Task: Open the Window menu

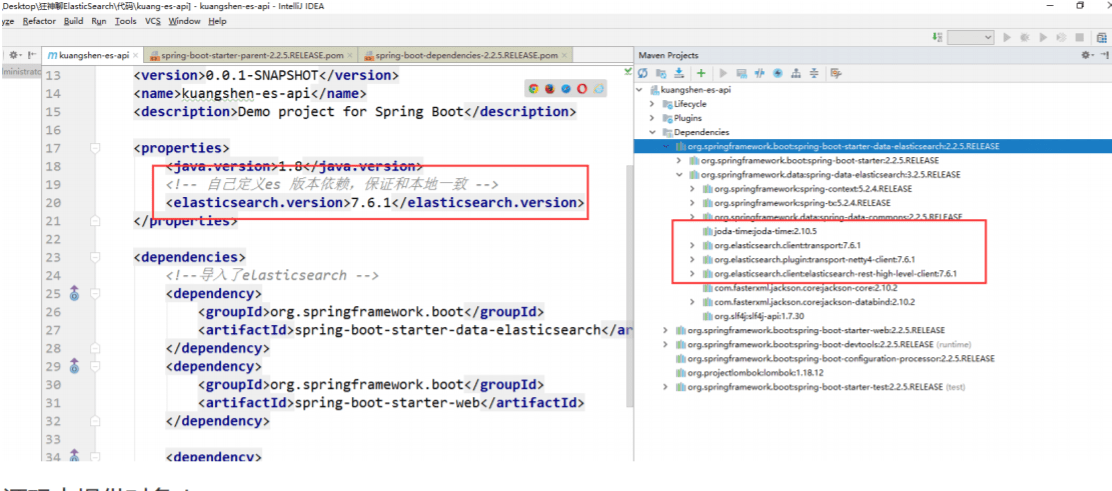Action: (x=184, y=21)
